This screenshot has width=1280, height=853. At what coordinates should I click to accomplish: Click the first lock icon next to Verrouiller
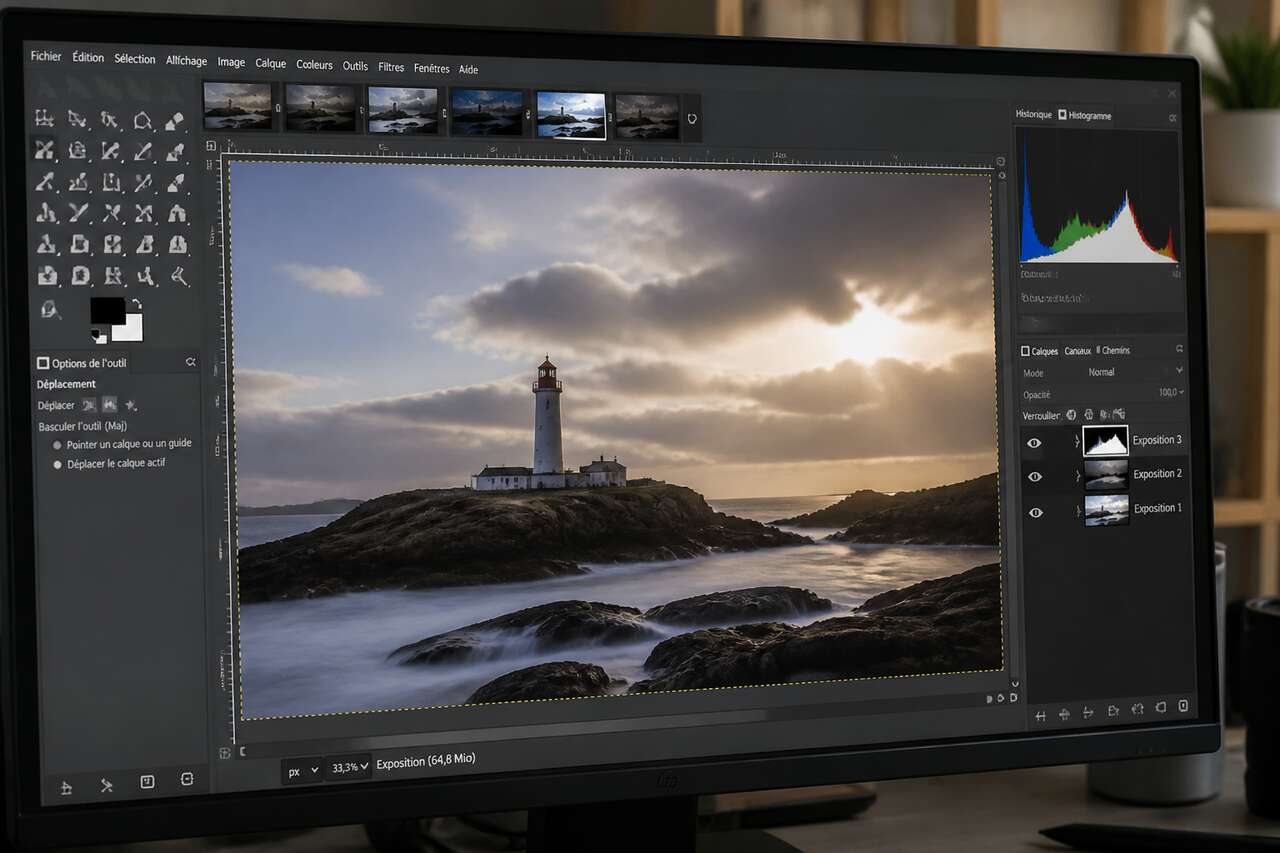(1071, 414)
